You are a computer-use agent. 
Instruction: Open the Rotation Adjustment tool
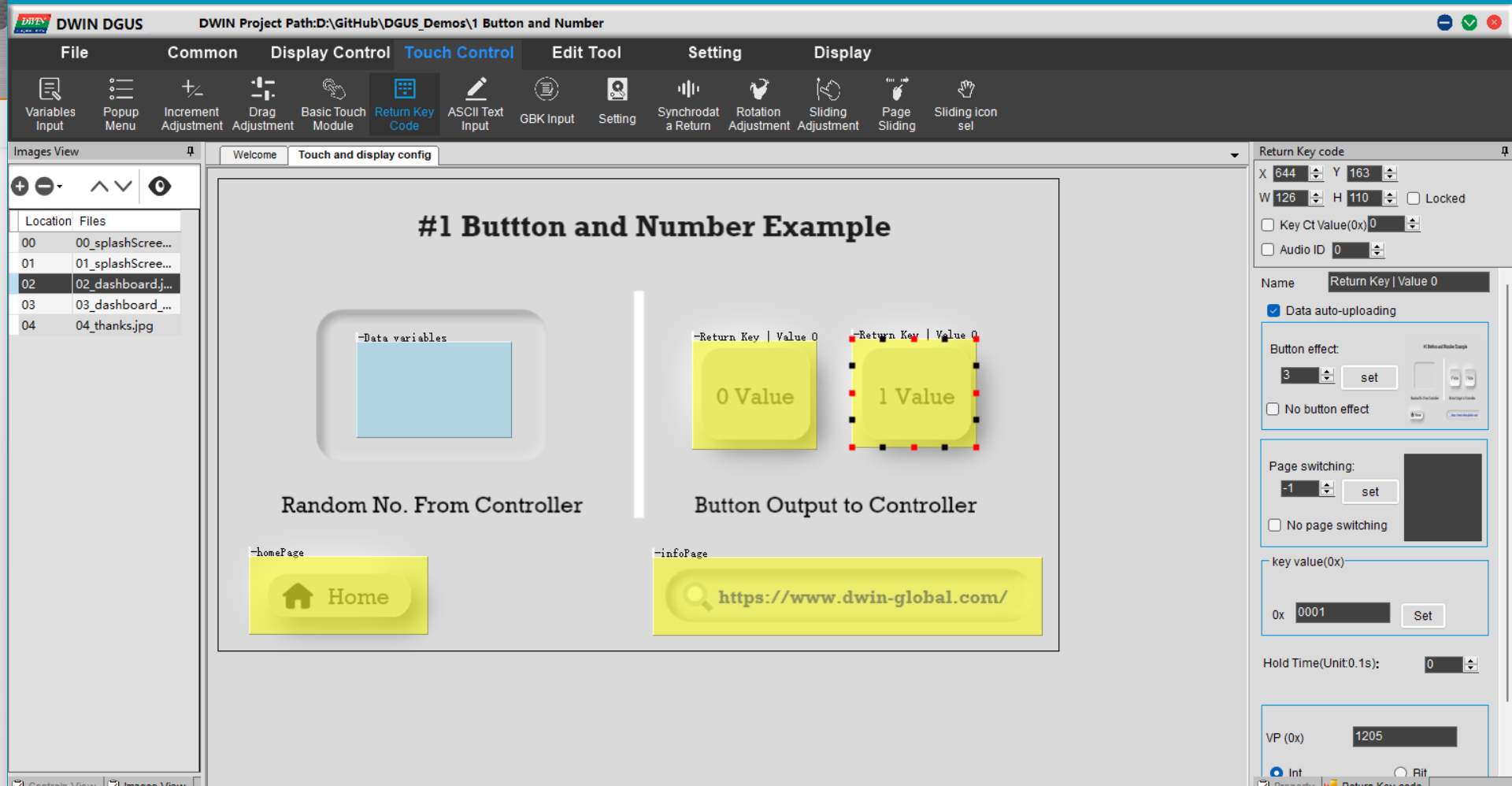point(758,102)
